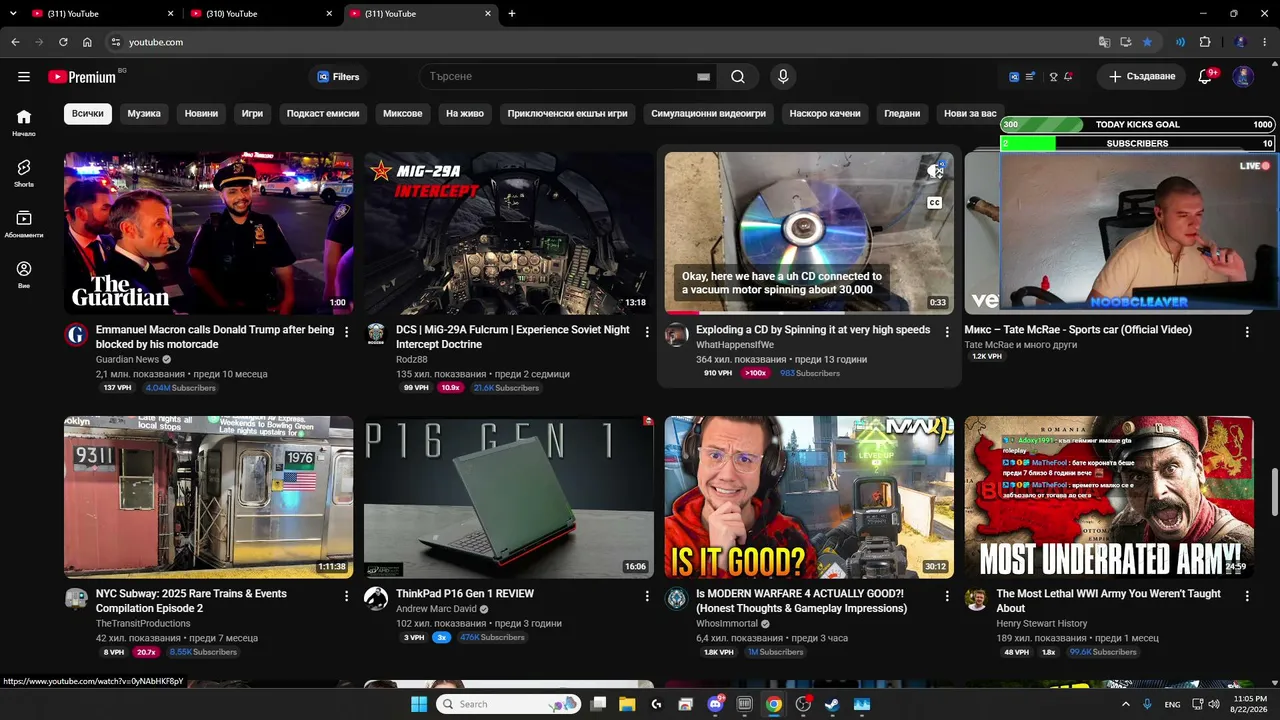Viewport: 1280px width, 720px height.
Task: Open the ThinkPad P16 Gen 1 thumbnail
Action: [509, 497]
